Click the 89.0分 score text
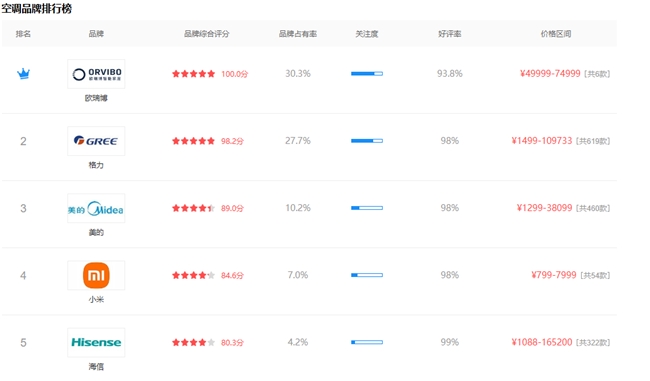The image size is (650, 381). tap(233, 209)
